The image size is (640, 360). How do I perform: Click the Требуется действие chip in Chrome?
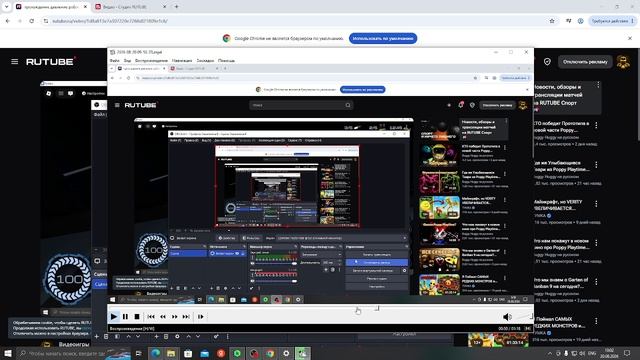pos(612,21)
